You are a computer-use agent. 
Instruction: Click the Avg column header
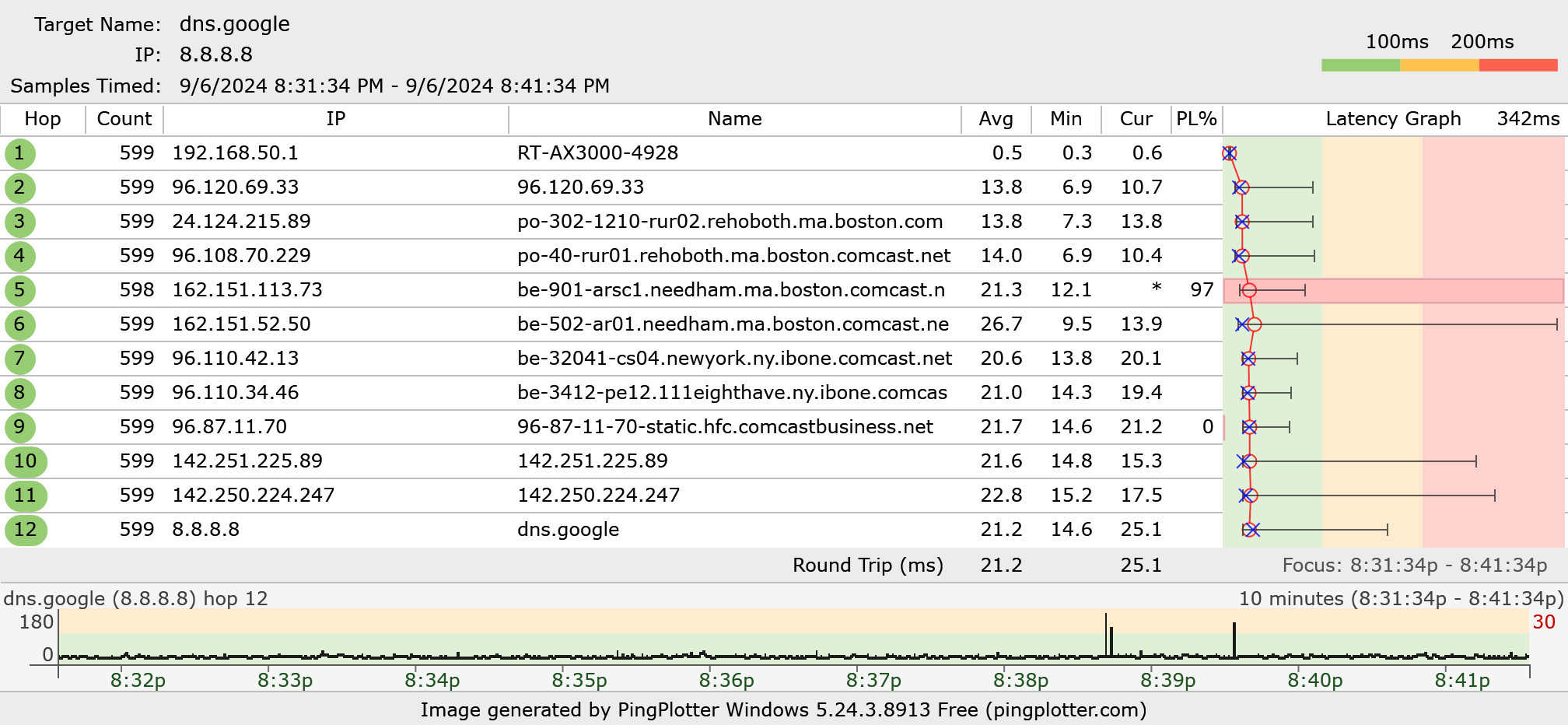[996, 119]
